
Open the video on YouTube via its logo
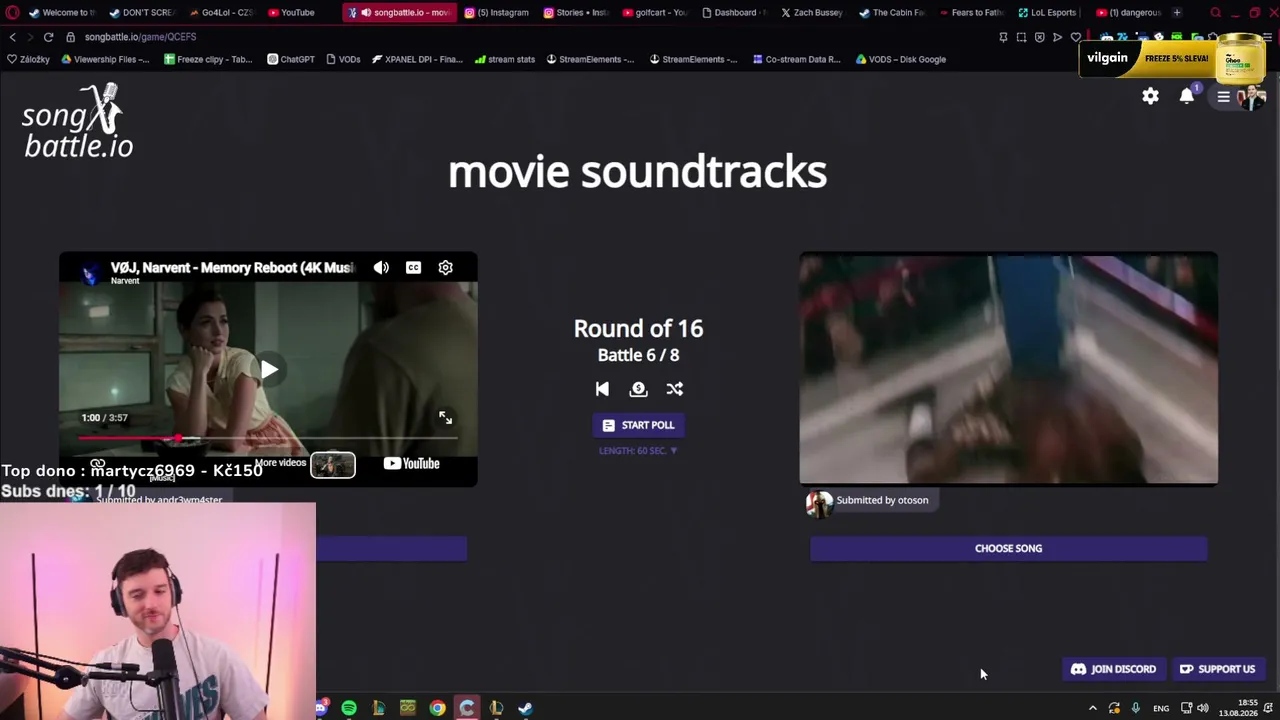tap(411, 463)
